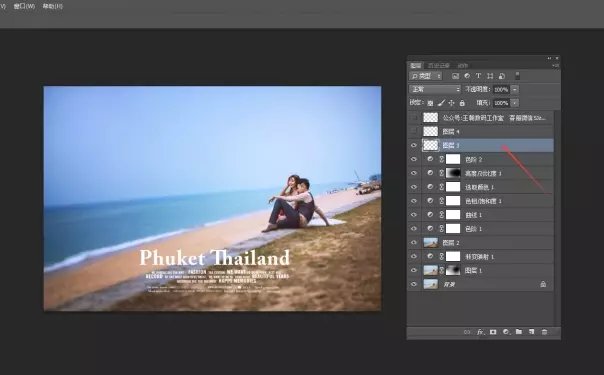Click the 图层 1 mask link icon
Viewport: 604px width, 375px height.
pos(441,270)
